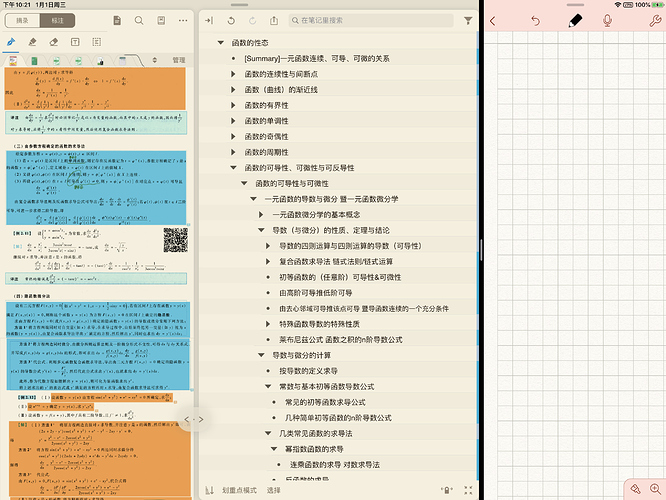
Task: Tap zoom-in magnifier in note app
Action: pyautogui.click(x=655, y=489)
